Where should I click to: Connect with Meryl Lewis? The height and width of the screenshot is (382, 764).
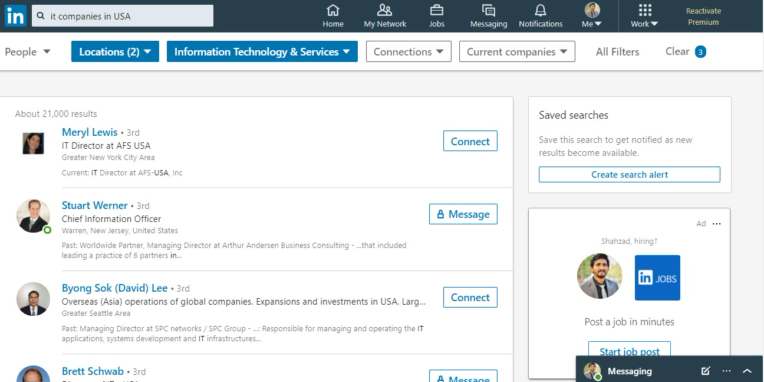coord(470,141)
